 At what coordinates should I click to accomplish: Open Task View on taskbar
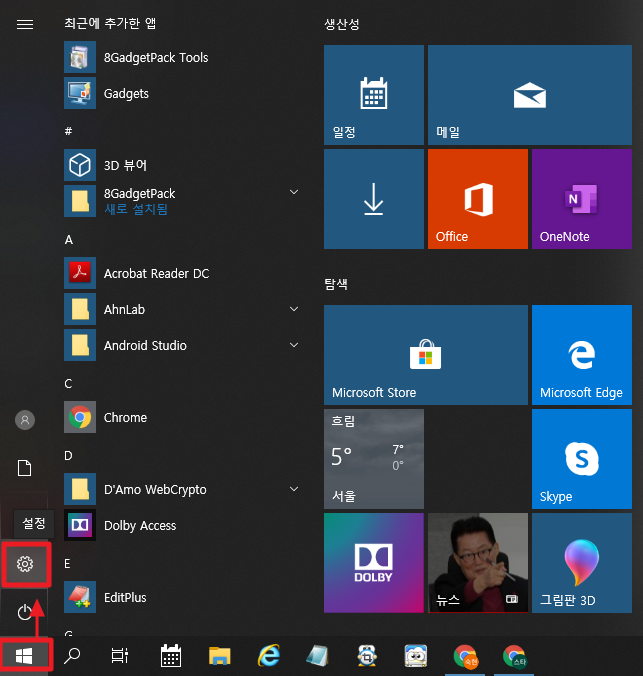119,656
